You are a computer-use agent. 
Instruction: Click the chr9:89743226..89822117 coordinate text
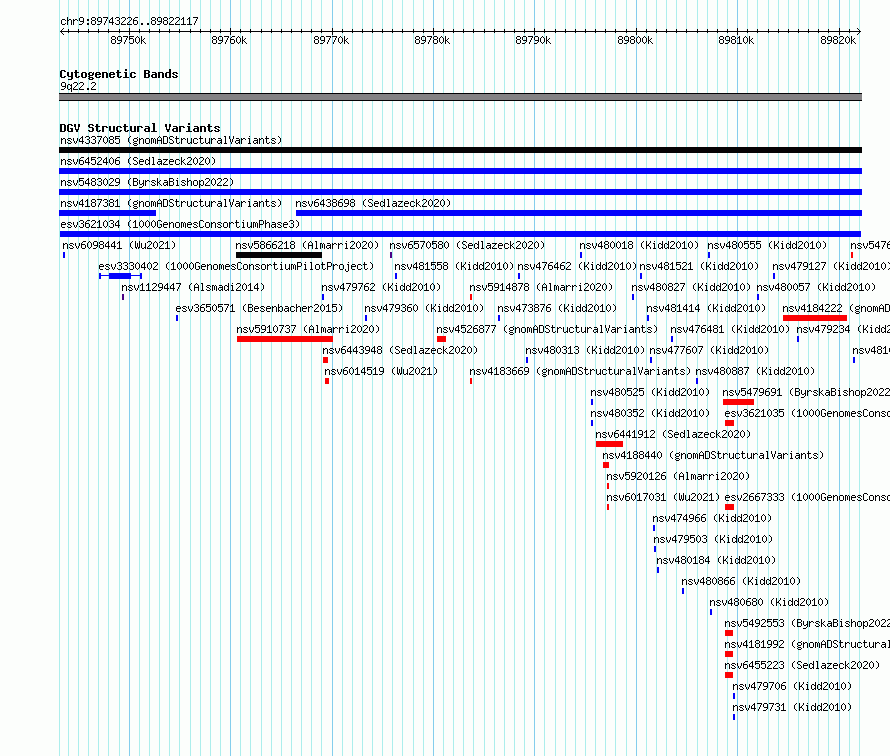129,22
